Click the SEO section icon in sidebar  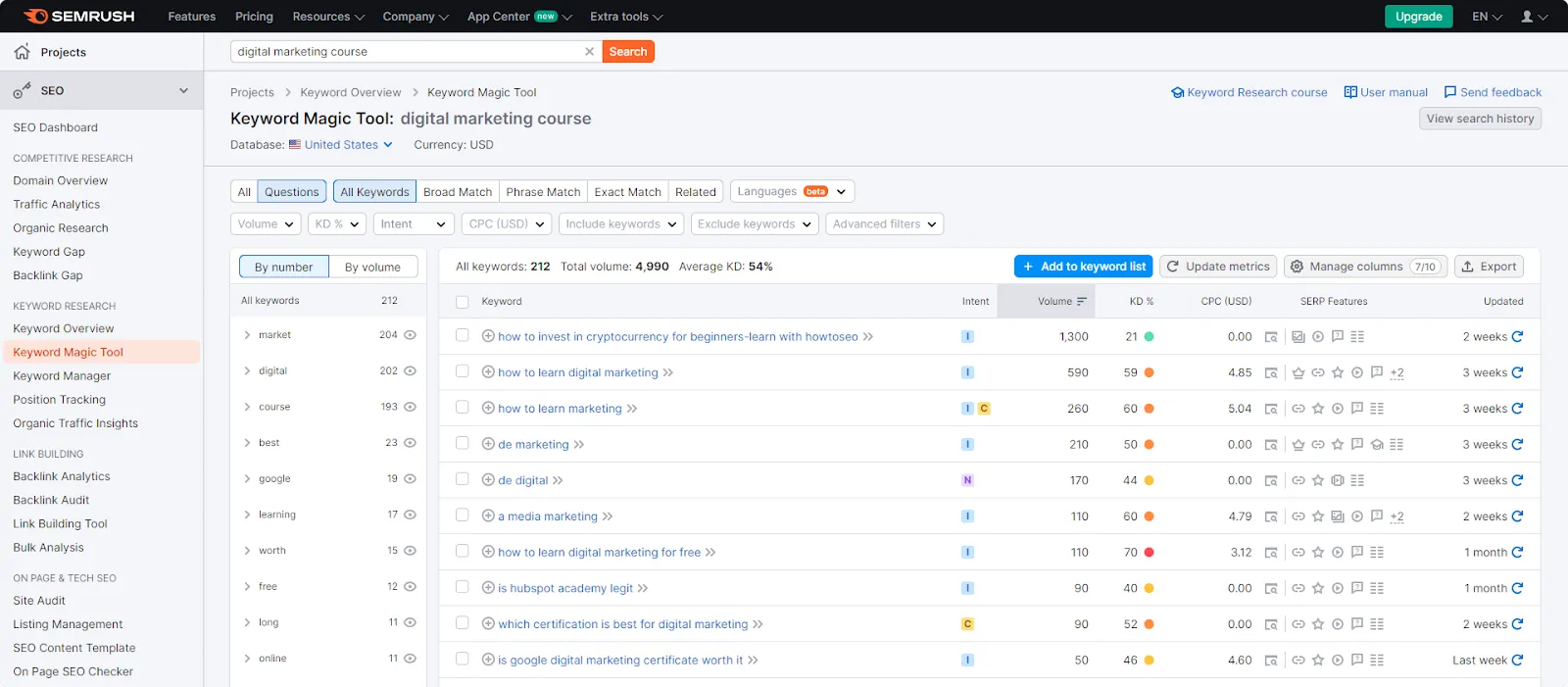click(22, 91)
